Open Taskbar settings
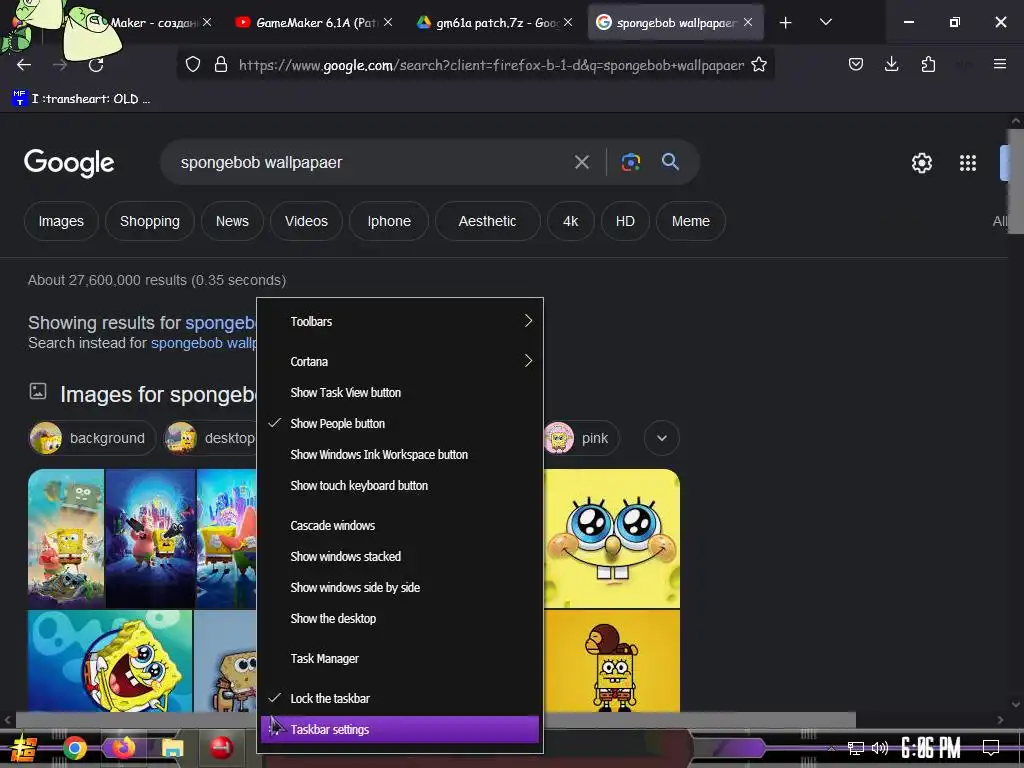The height and width of the screenshot is (768, 1024). pos(400,729)
